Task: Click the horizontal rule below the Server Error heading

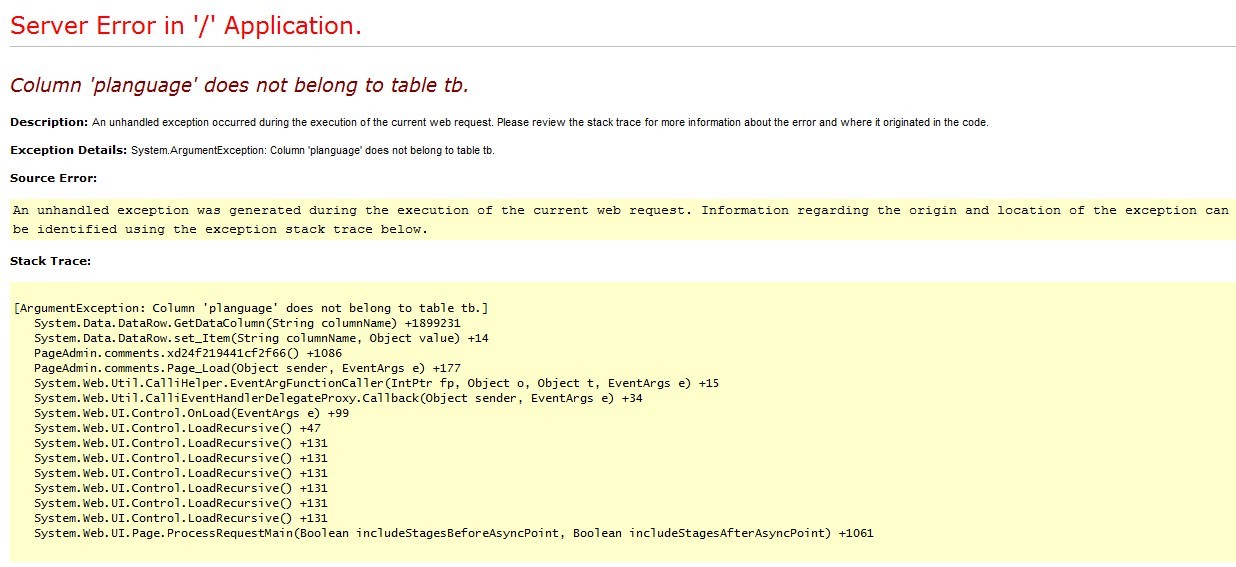Action: (x=620, y=47)
